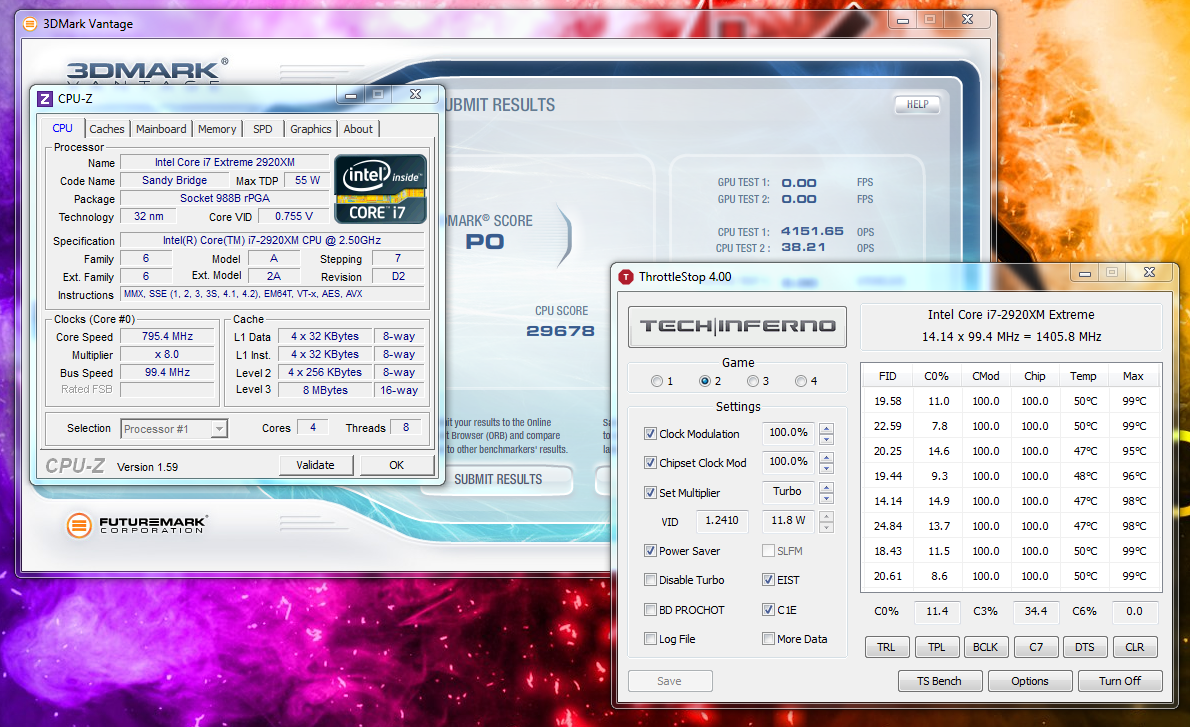Toggle the Chipset Clock Mod checkbox
Screen dimensions: 1190x727
click(650, 462)
